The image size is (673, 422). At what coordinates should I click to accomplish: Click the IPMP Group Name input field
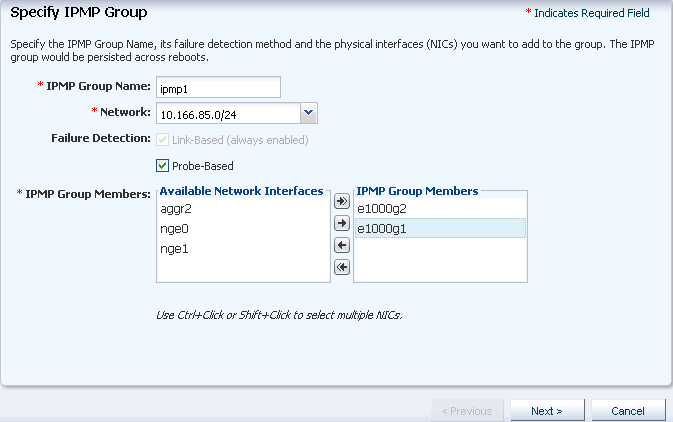point(218,88)
